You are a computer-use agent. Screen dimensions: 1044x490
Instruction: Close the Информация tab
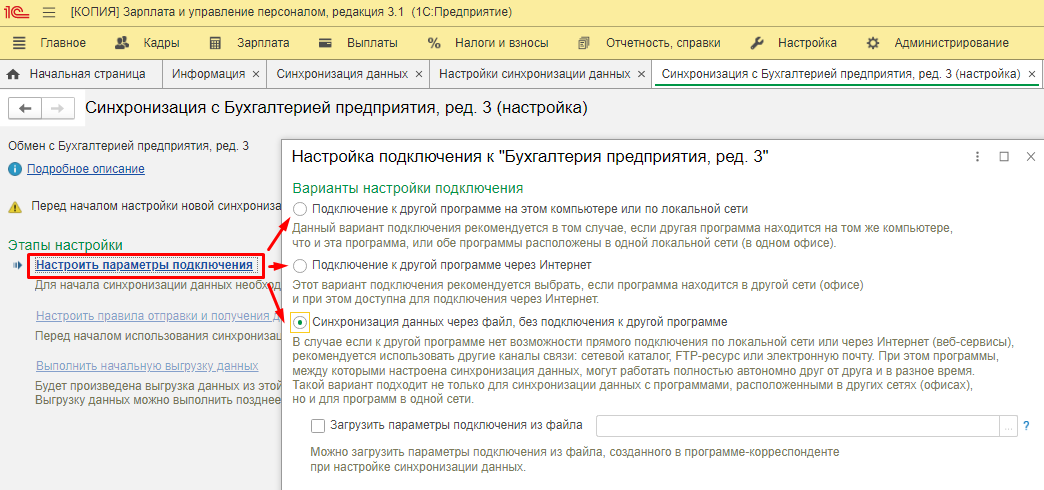click(256, 75)
